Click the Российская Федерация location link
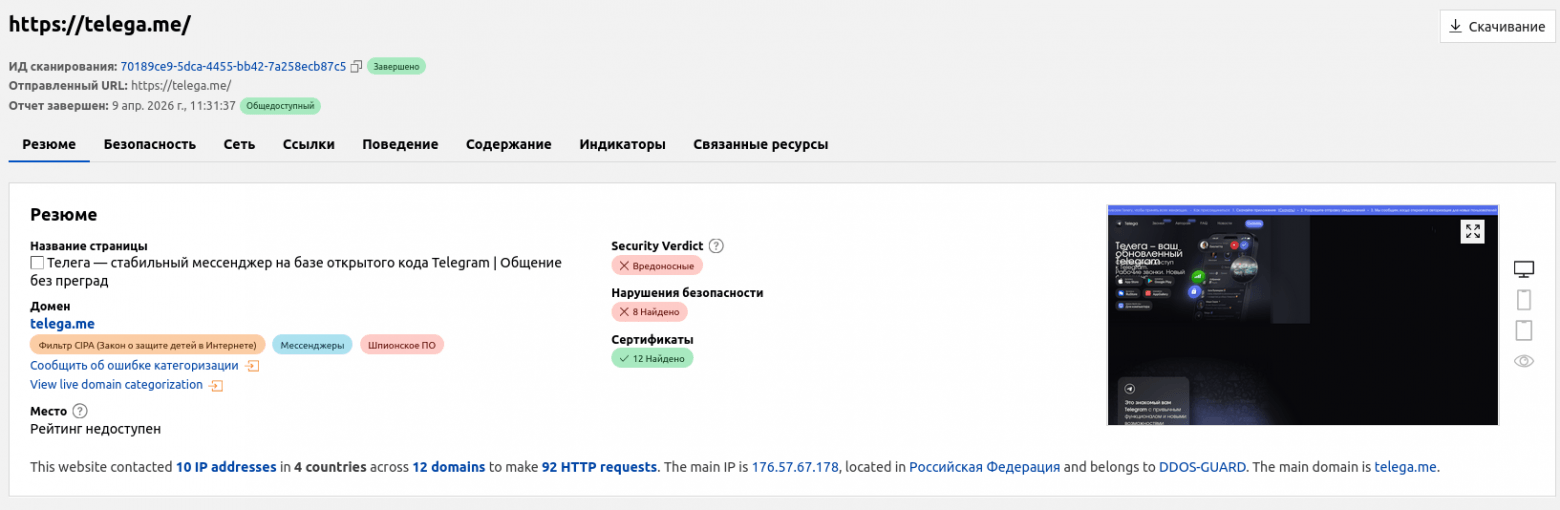Screen dimensions: 1560x510 coord(985,467)
